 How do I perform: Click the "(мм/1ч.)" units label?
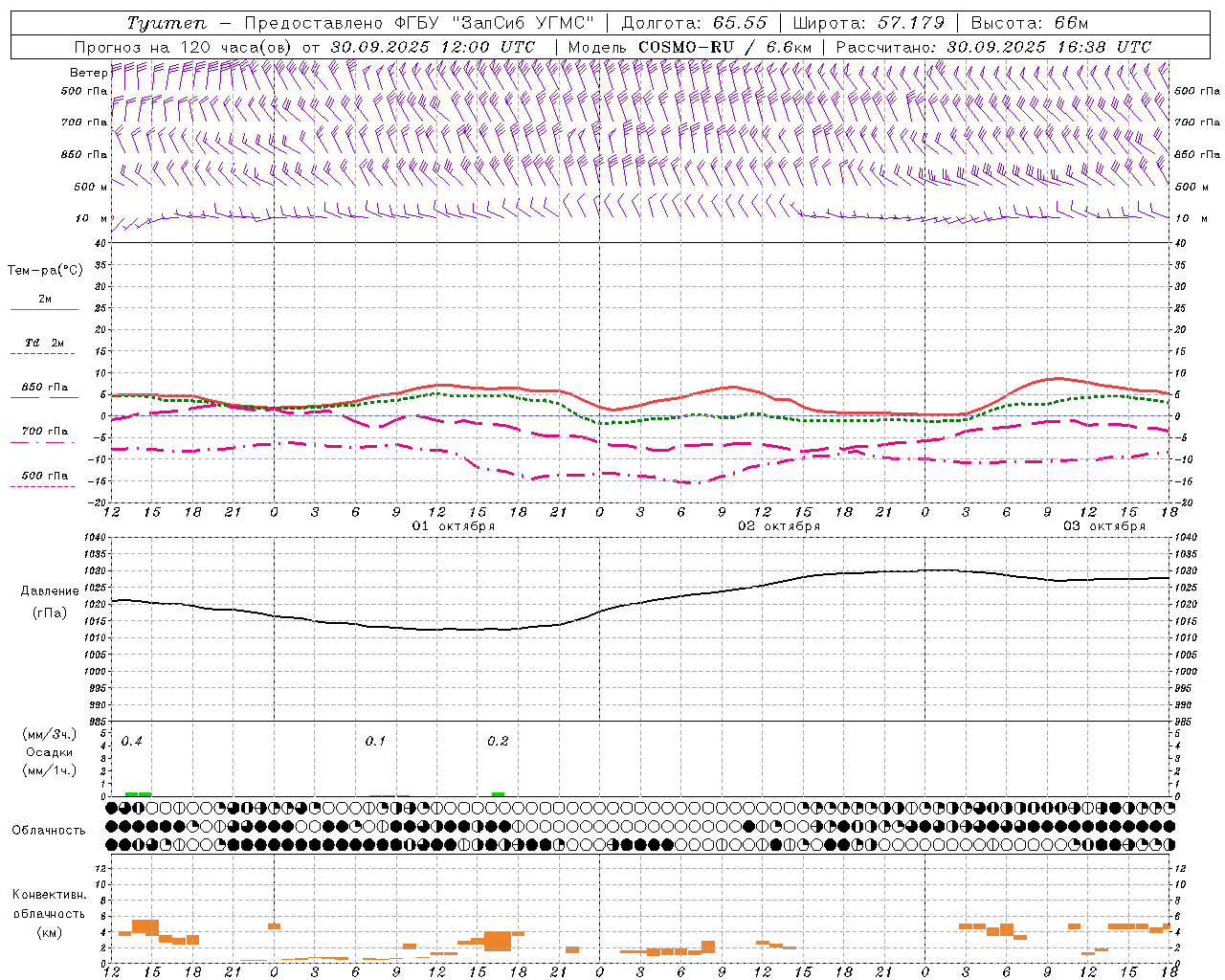(50, 770)
